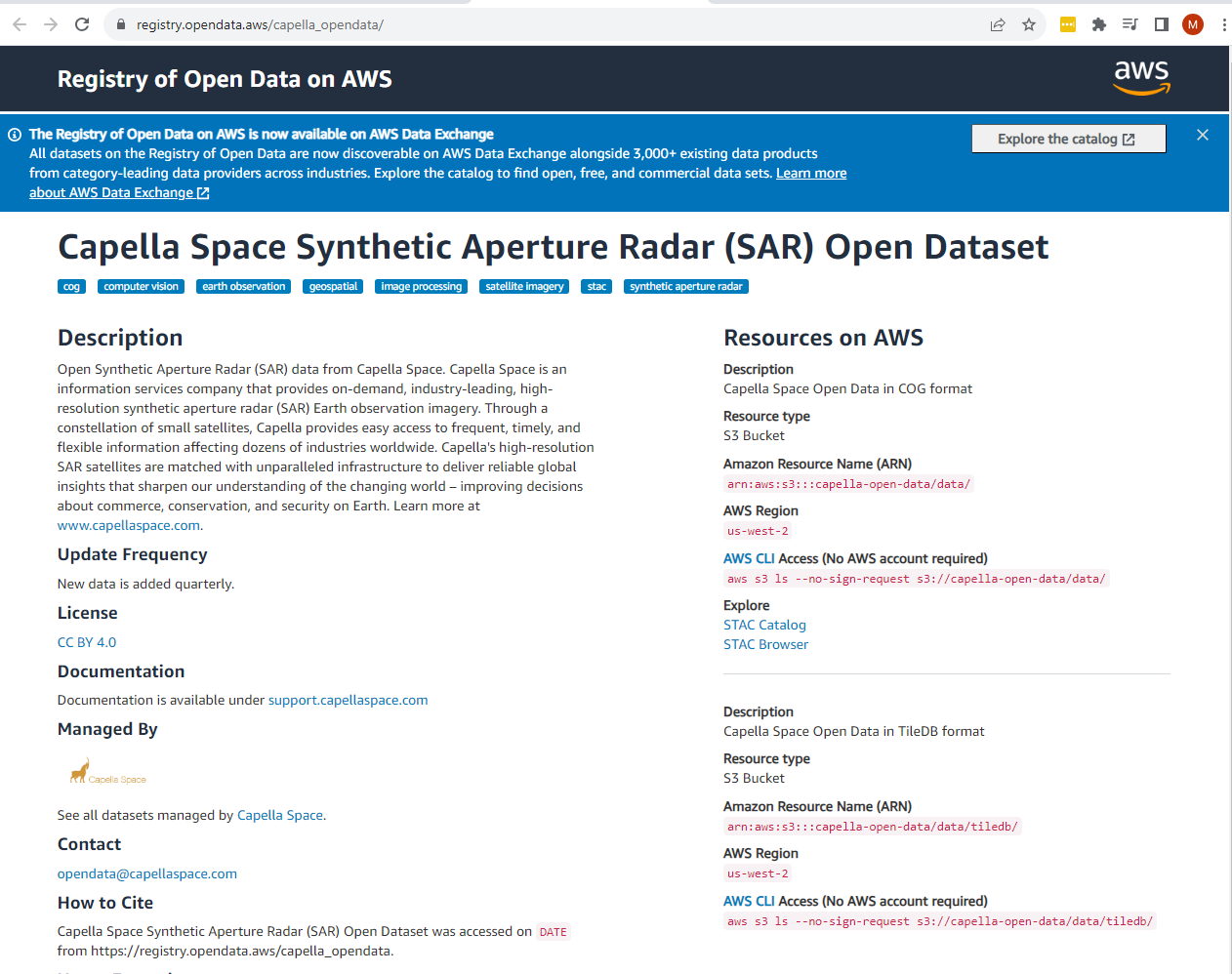This screenshot has width=1232, height=974.
Task: Open the CC BY 4.0 license
Action: click(x=87, y=642)
